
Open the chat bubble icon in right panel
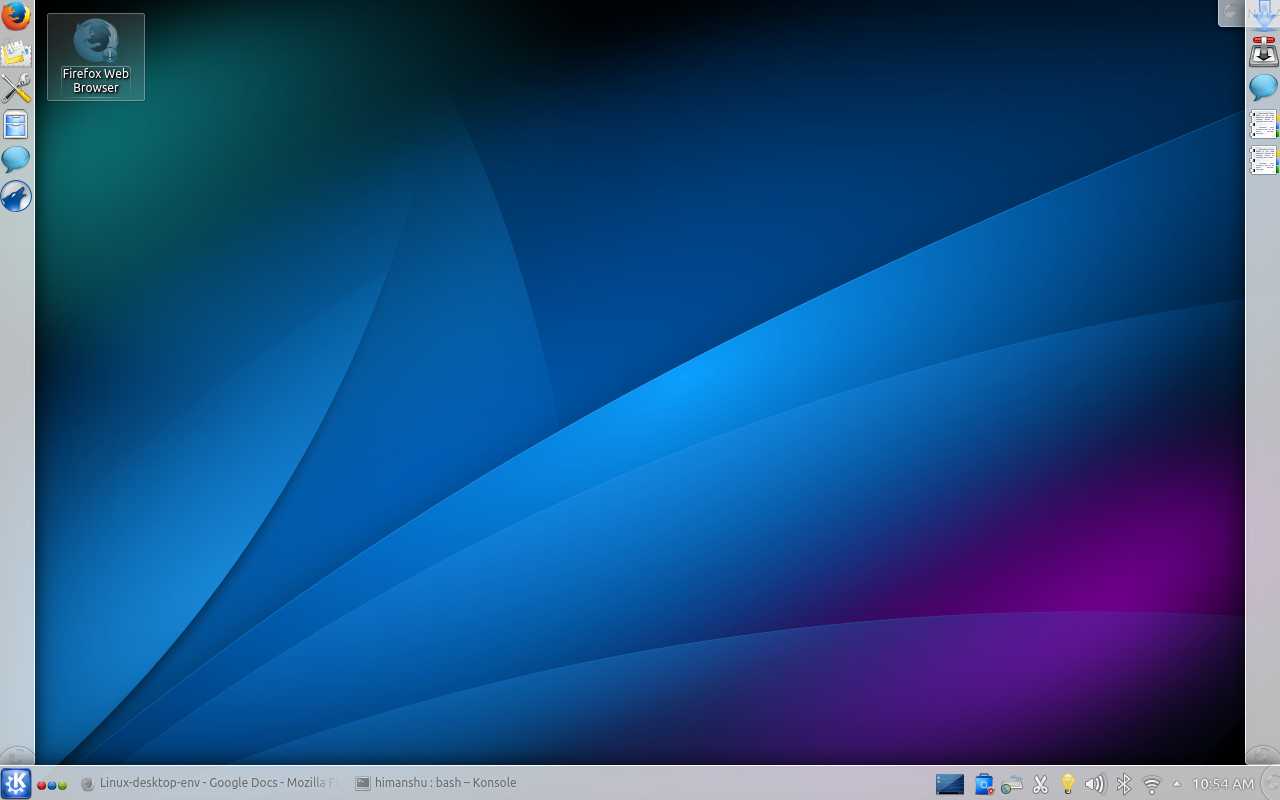click(1264, 88)
